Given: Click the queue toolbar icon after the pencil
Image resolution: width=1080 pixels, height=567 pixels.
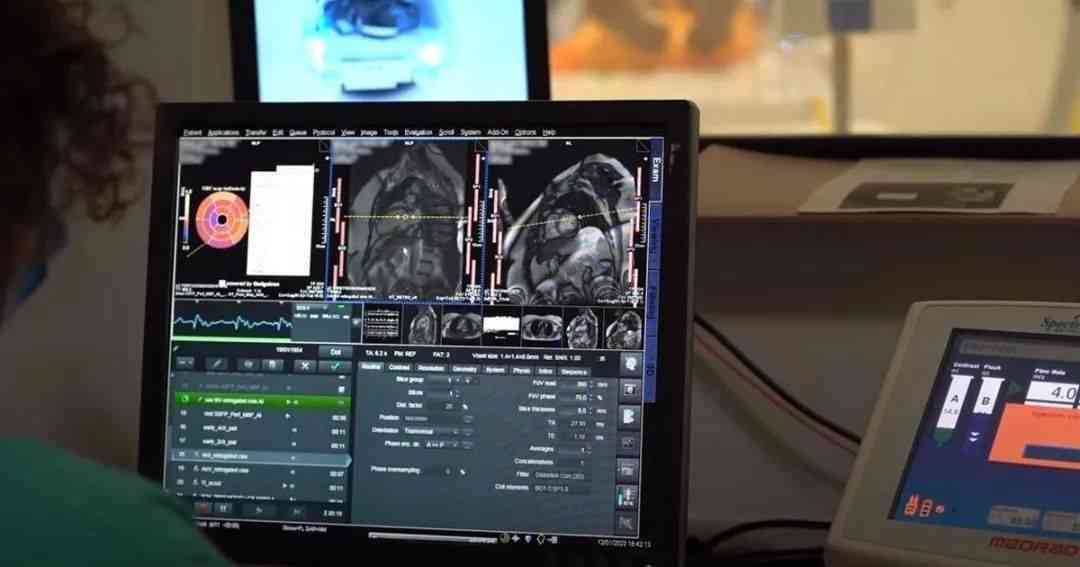Looking at the screenshot, I should coord(248,364).
